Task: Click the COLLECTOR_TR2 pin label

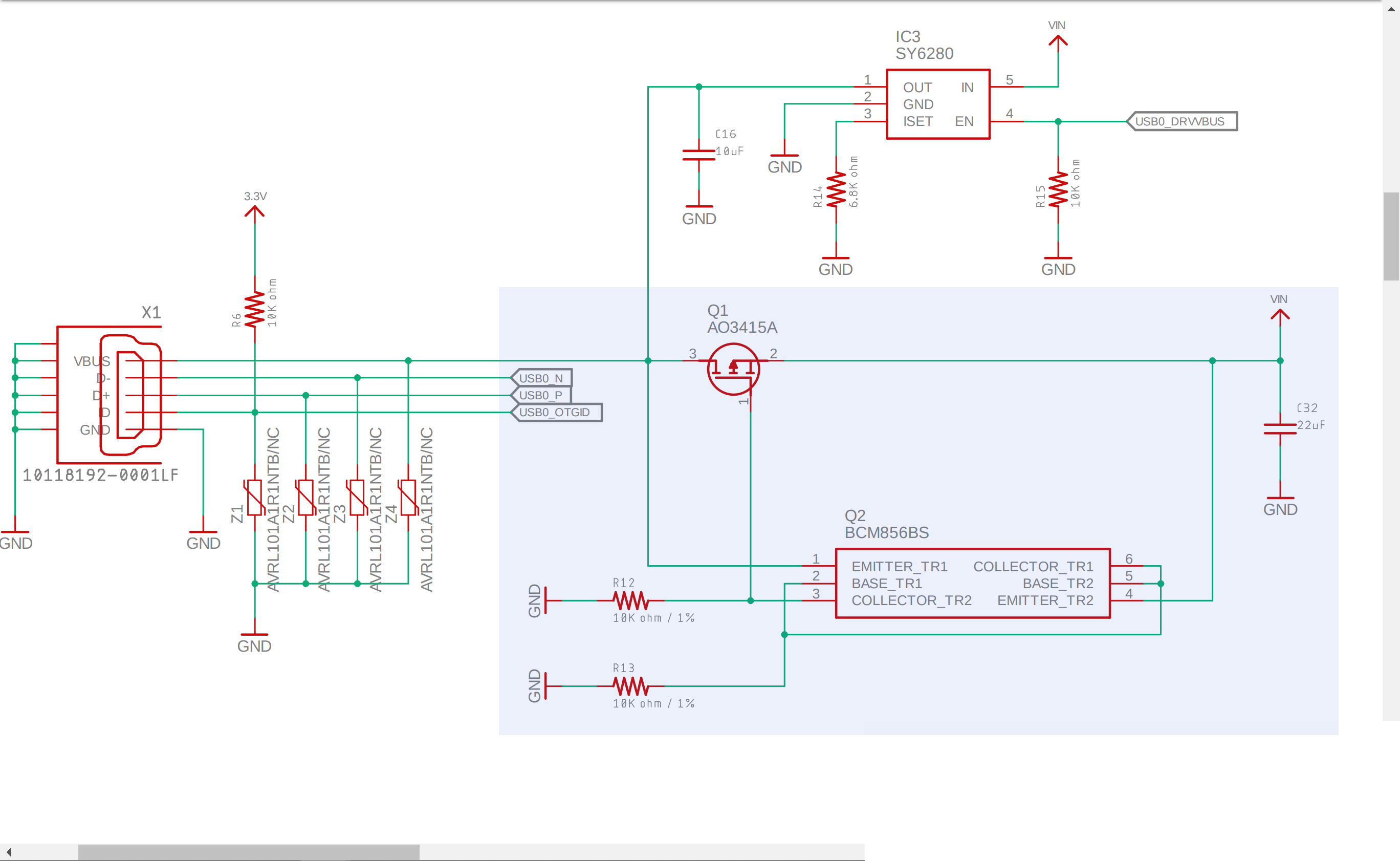Action: 911,600
